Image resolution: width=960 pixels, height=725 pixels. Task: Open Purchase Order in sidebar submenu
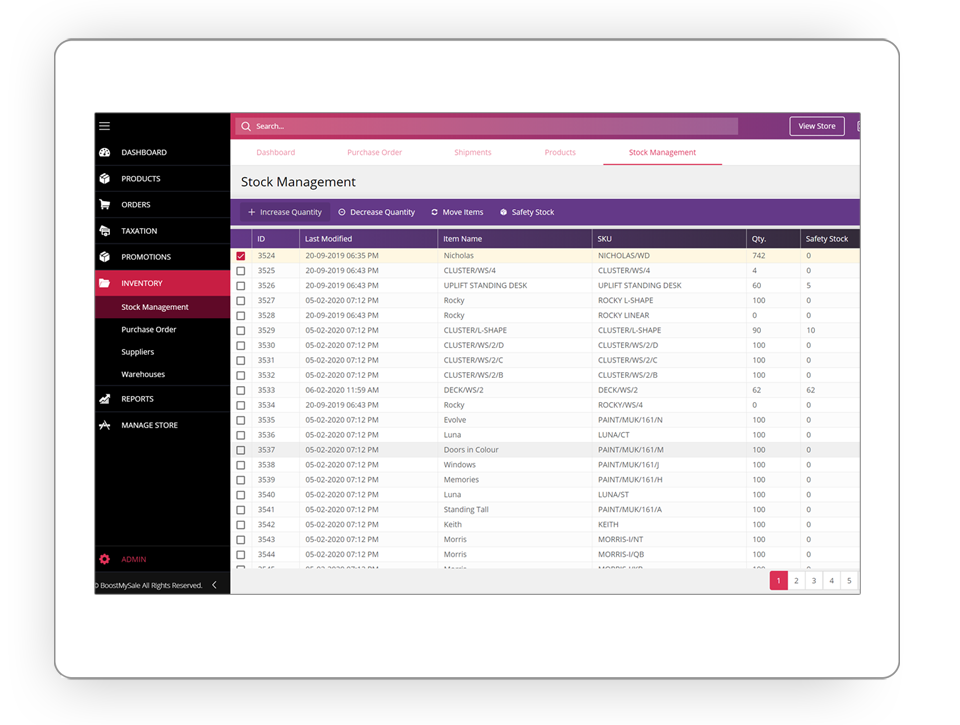(x=149, y=329)
